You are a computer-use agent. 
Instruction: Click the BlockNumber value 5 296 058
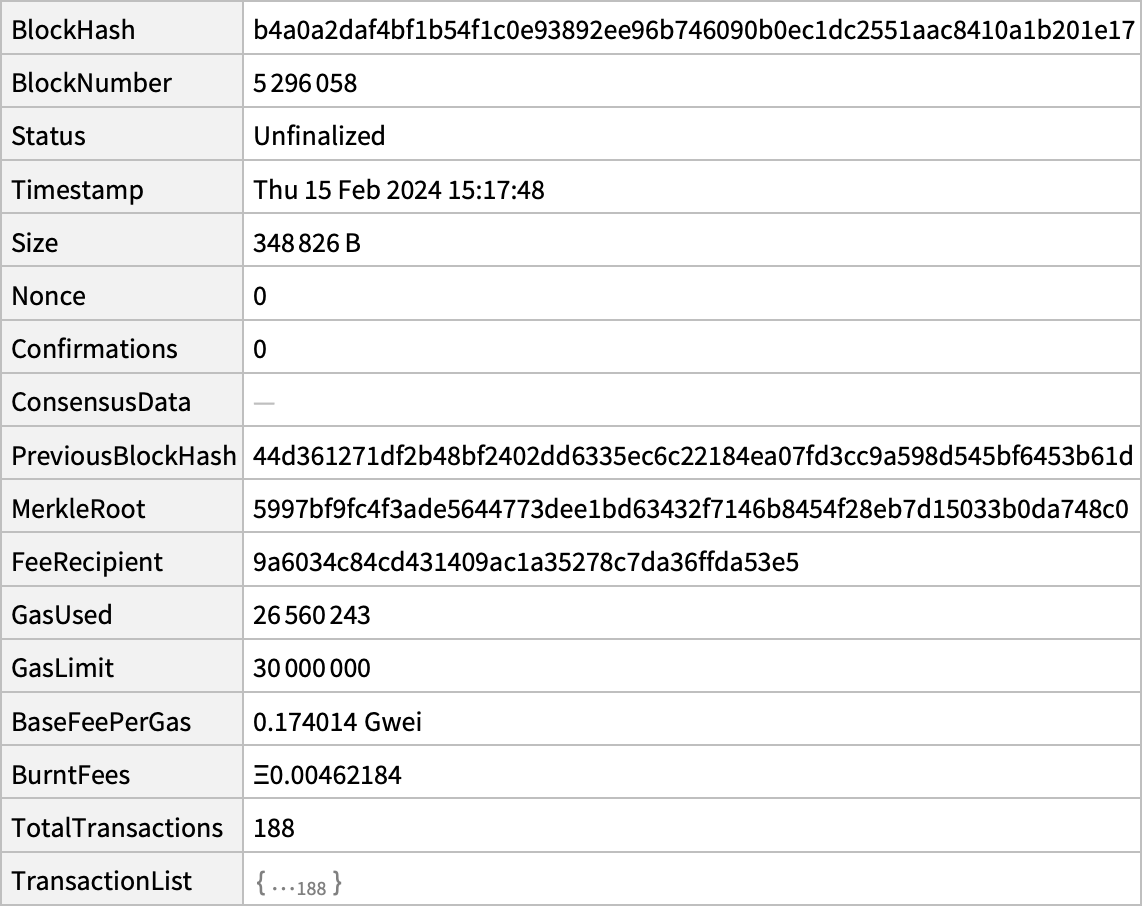click(x=305, y=83)
